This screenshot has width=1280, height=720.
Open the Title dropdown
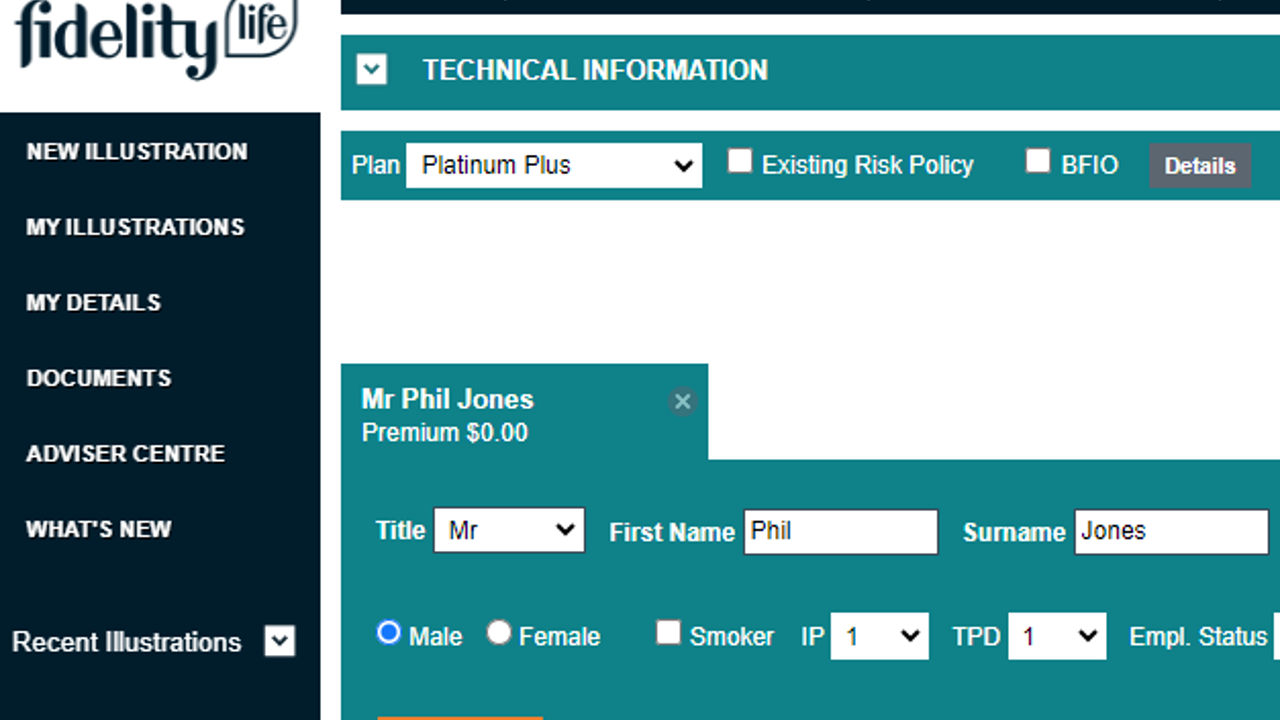pos(509,531)
